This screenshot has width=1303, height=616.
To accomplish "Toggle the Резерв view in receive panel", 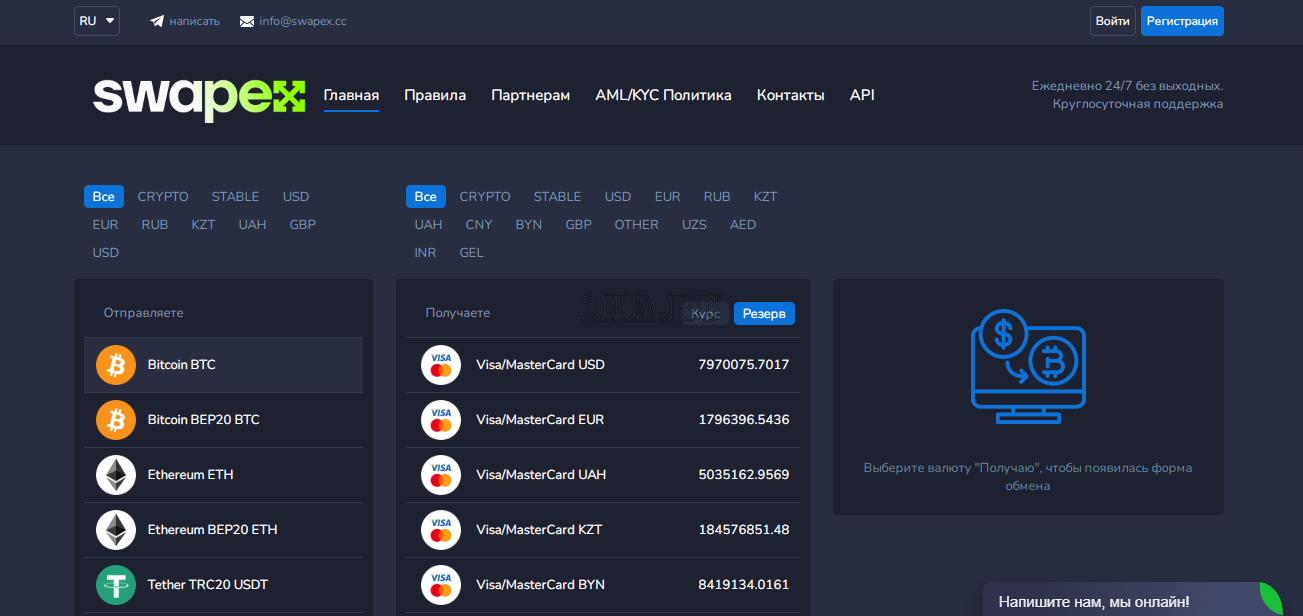I will pyautogui.click(x=764, y=314).
